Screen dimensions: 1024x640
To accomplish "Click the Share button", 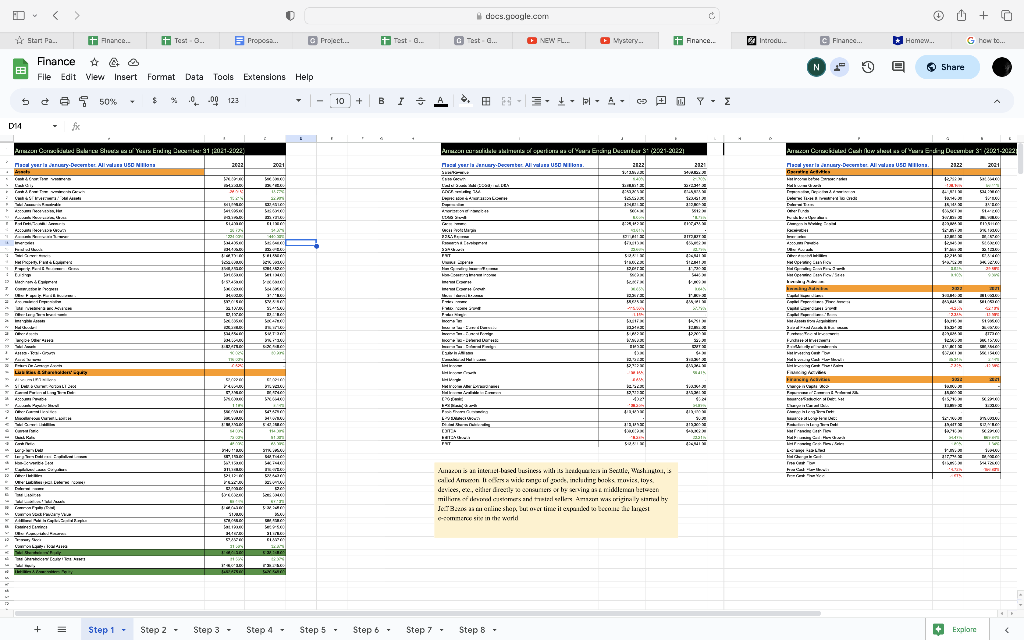I will 946,66.
